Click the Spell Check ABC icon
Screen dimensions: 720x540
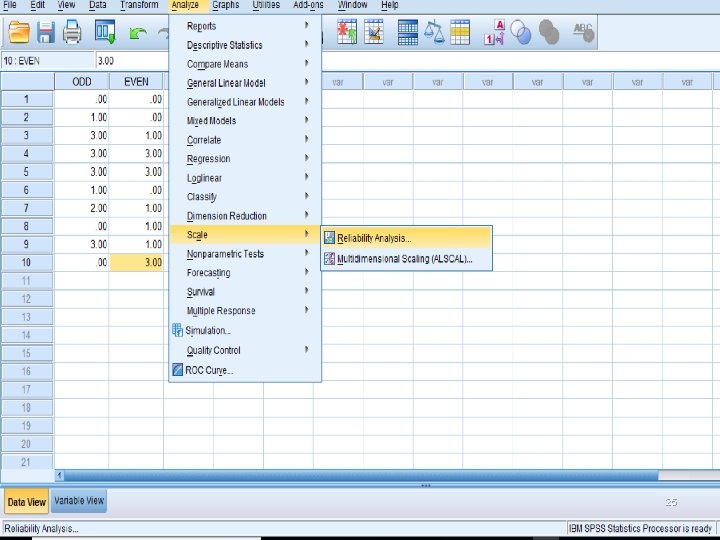point(583,32)
